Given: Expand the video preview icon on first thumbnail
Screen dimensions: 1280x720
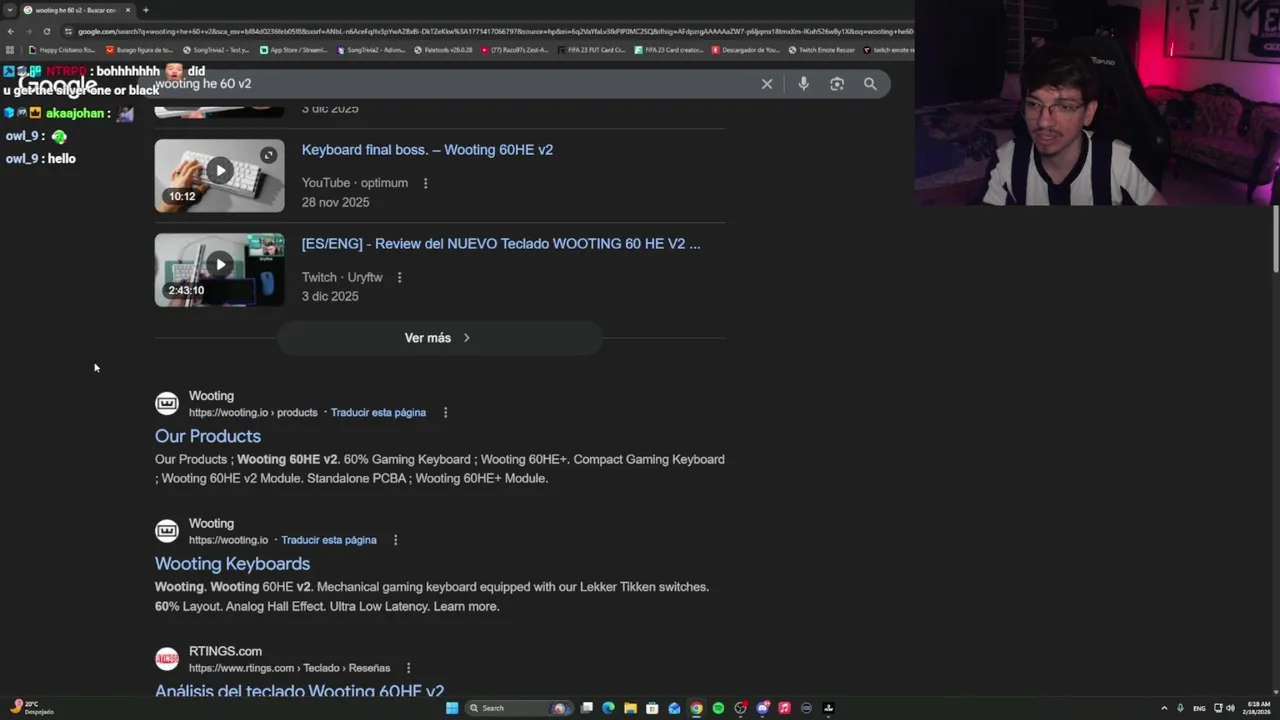Looking at the screenshot, I should (268, 155).
